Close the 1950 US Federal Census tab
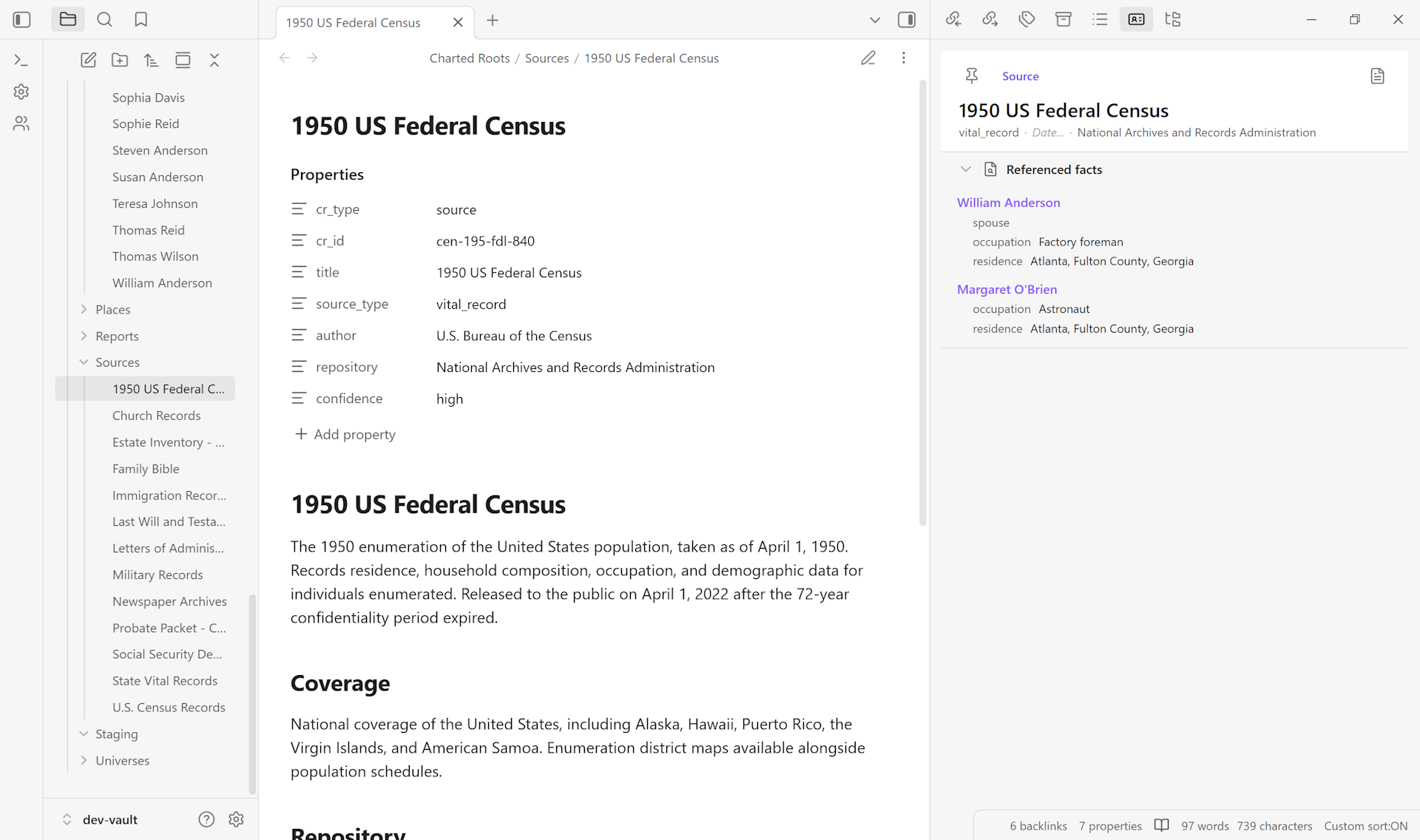 pyautogui.click(x=458, y=22)
